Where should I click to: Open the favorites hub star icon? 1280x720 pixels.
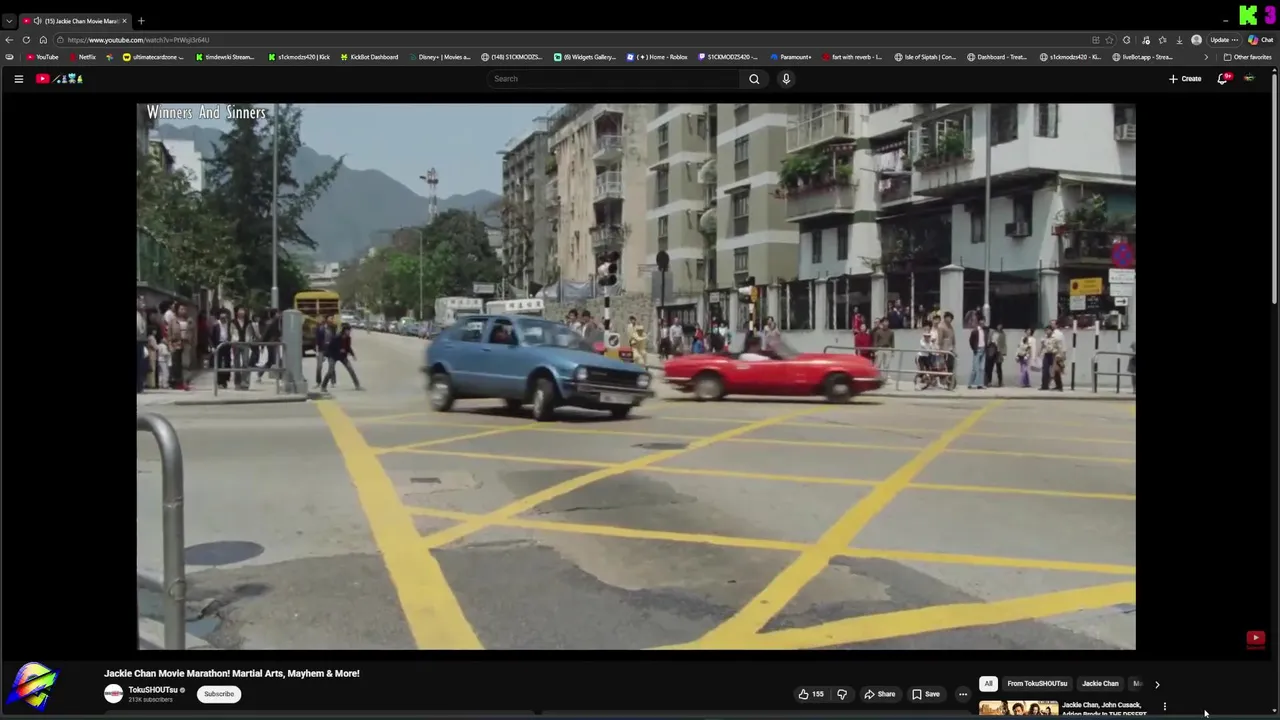(x=1162, y=40)
